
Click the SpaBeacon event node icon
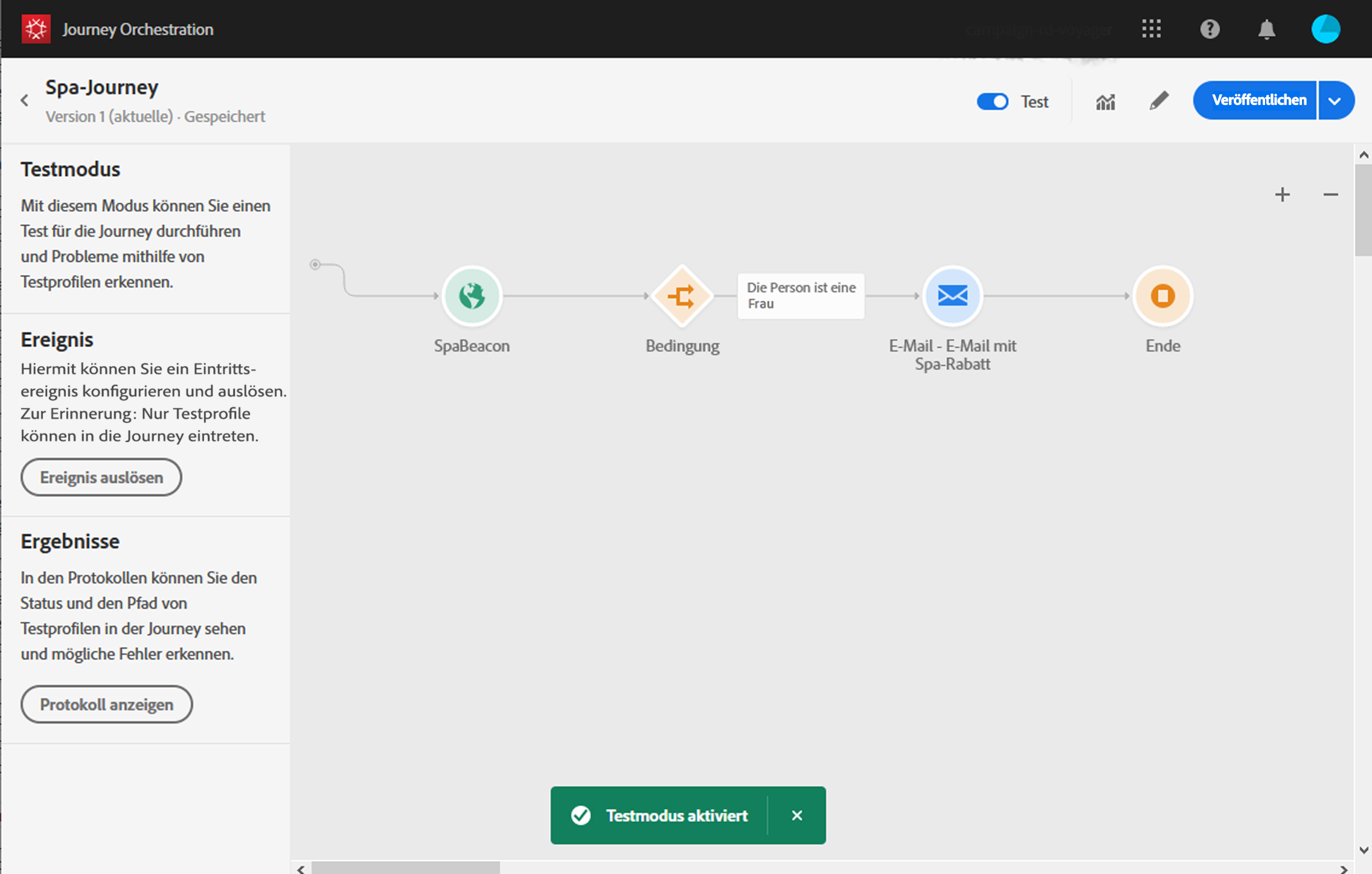click(x=472, y=296)
